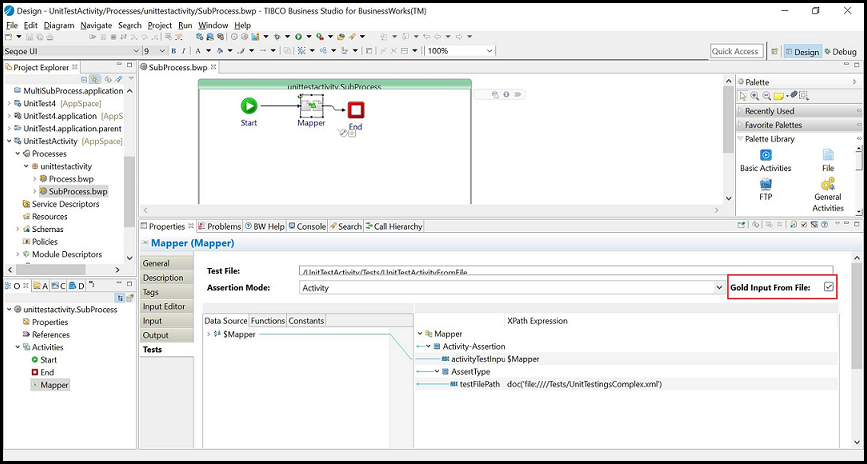Viewport: 867px width, 464px height.
Task: Select the Mapper activity on the canvas
Action: tap(311, 106)
